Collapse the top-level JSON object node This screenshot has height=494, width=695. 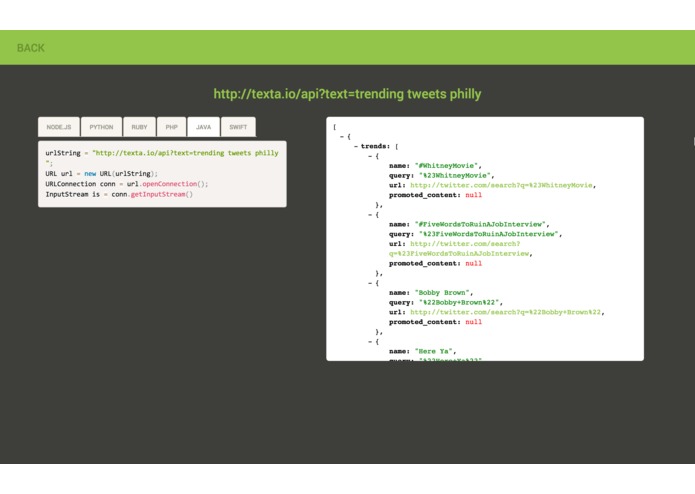tap(342, 136)
